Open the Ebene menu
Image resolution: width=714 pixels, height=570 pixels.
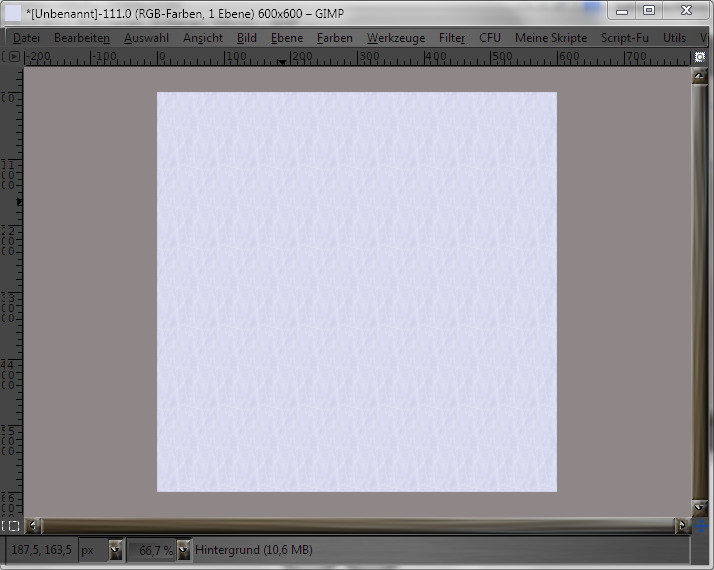click(286, 38)
